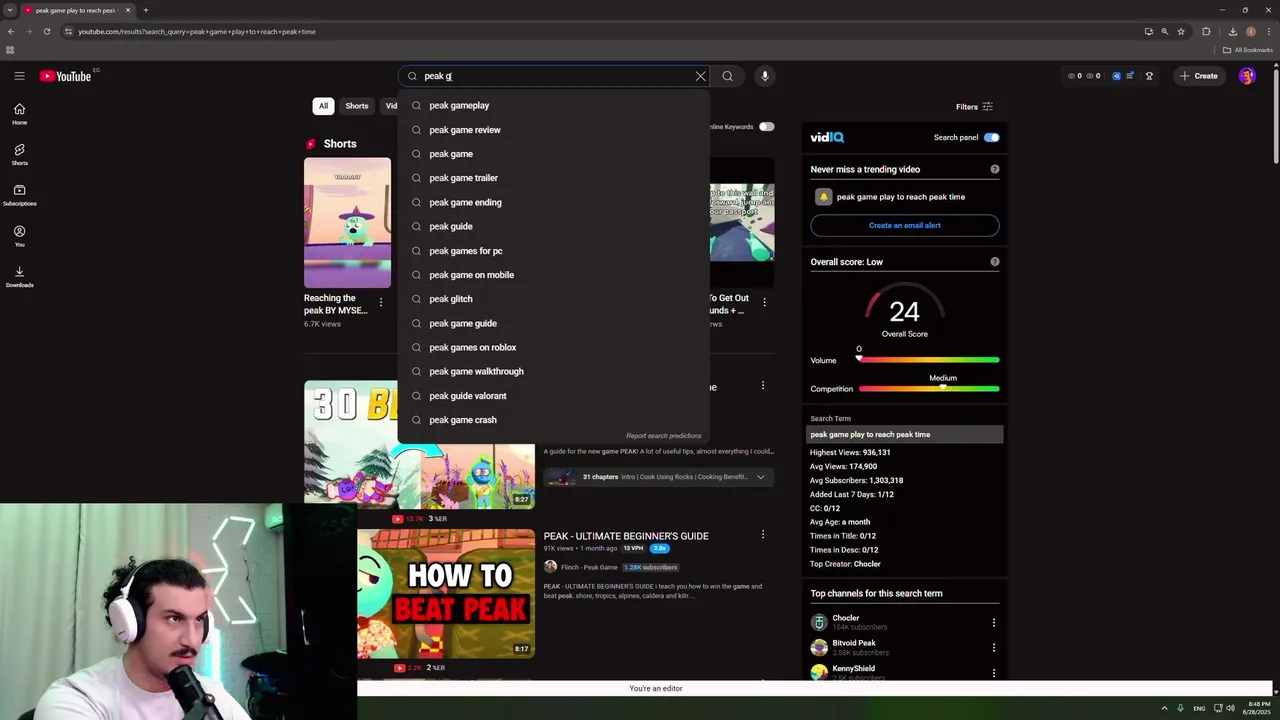The image size is (1280, 720).
Task: Open the Bitvoid Peak channel link
Action: [854, 643]
